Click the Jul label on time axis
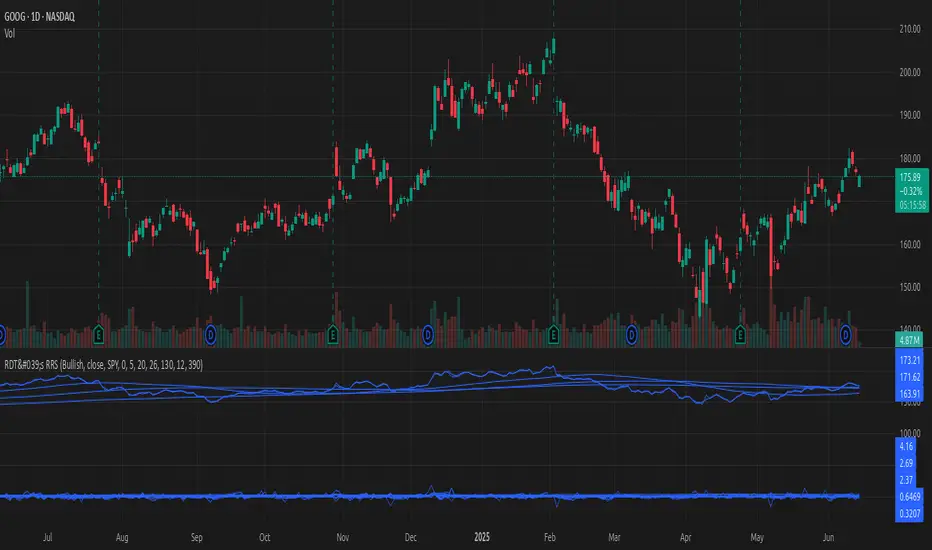The image size is (932, 550). (x=48, y=537)
